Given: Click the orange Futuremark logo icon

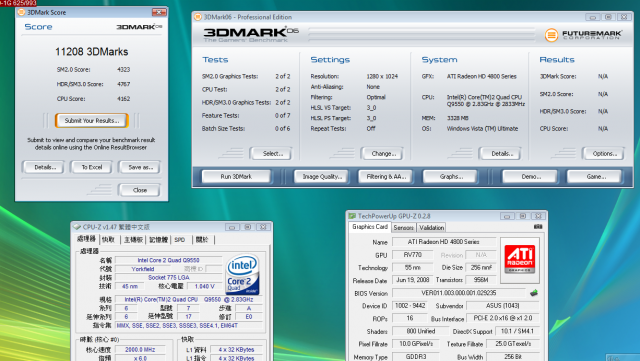Looking at the screenshot, I should point(551,35).
